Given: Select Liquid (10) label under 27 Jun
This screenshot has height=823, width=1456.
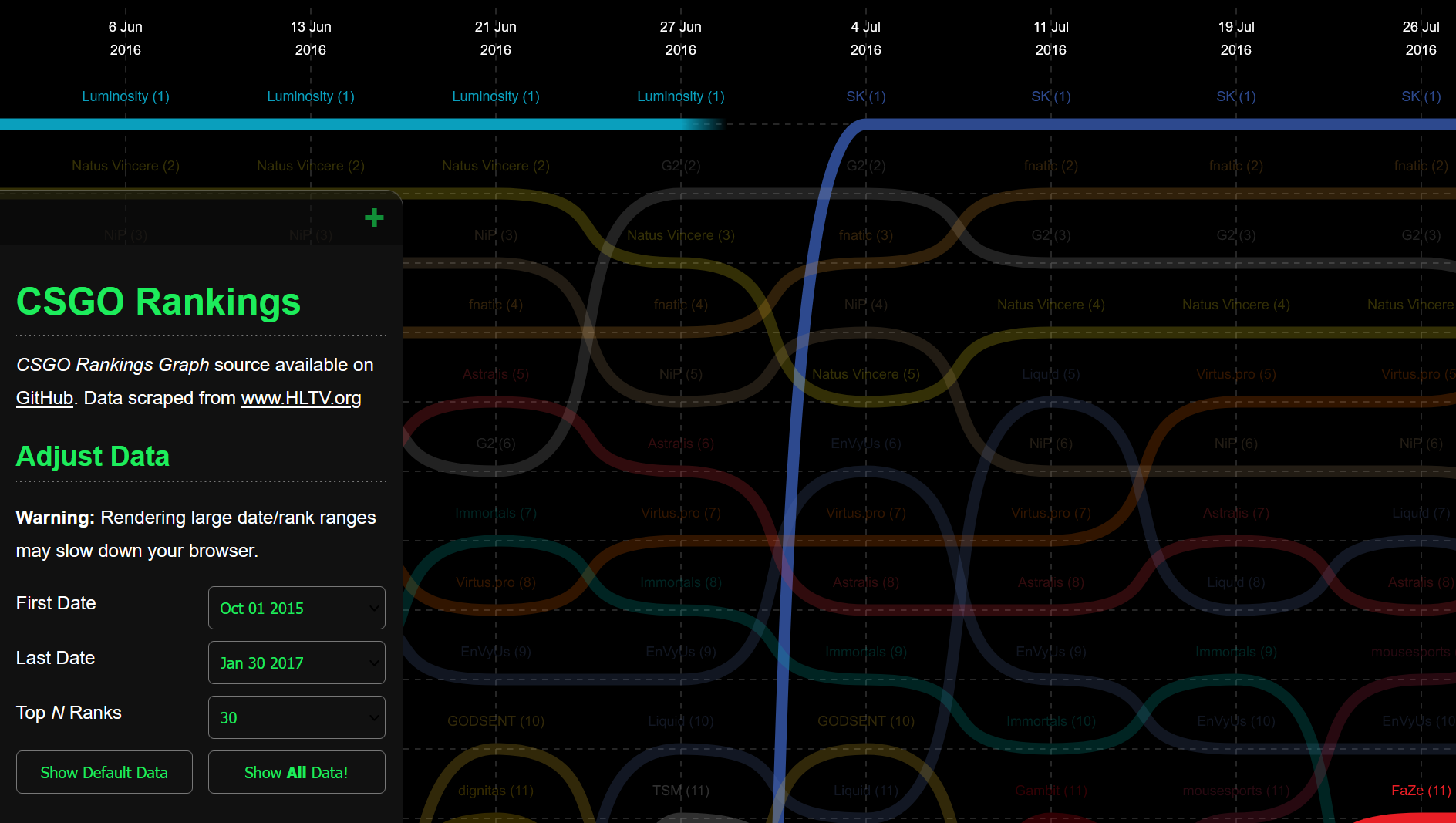Looking at the screenshot, I should pos(681,721).
